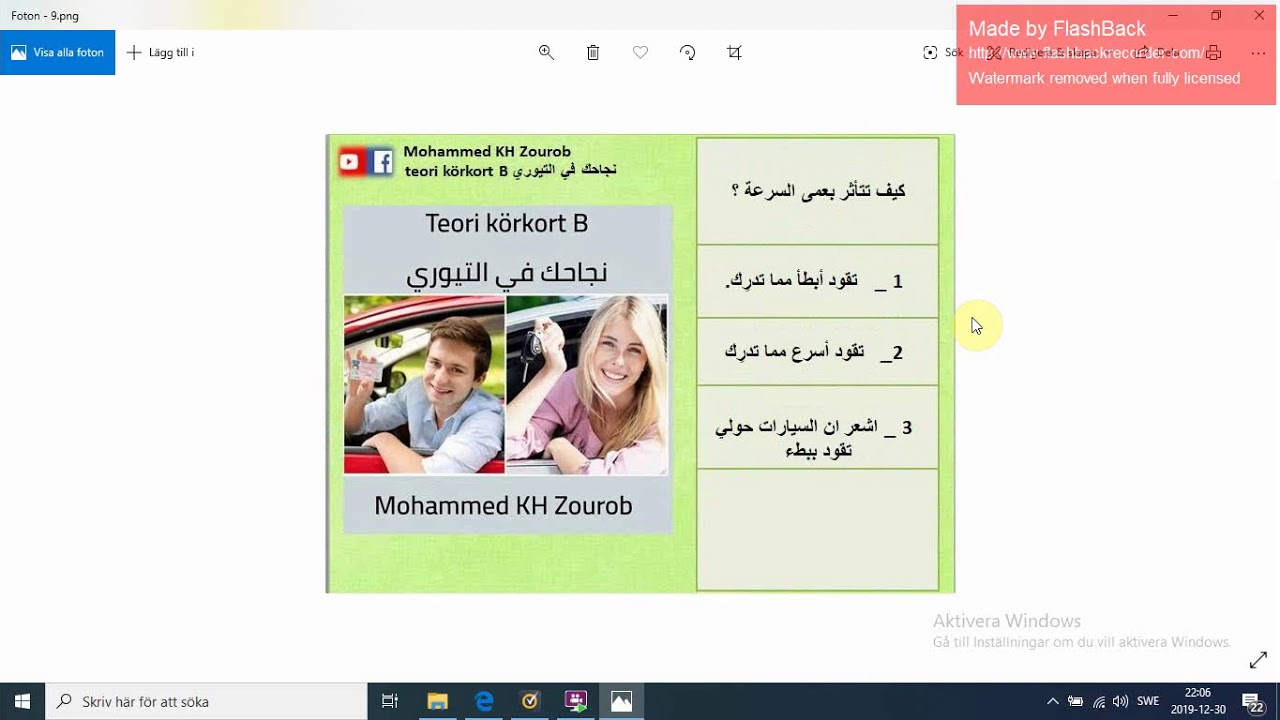Screen dimensions: 1280x720
Task: Open the three-dot more options menu
Action: 1258,53
